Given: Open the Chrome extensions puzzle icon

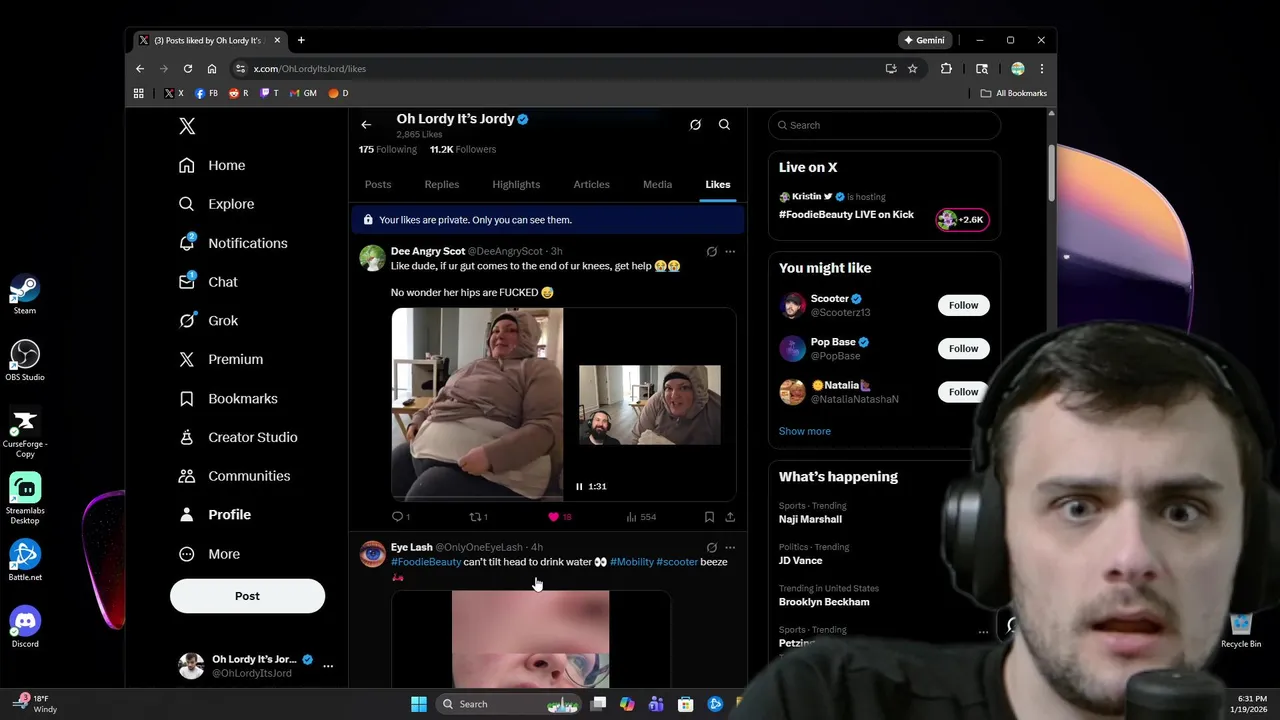Looking at the screenshot, I should click(x=946, y=69).
